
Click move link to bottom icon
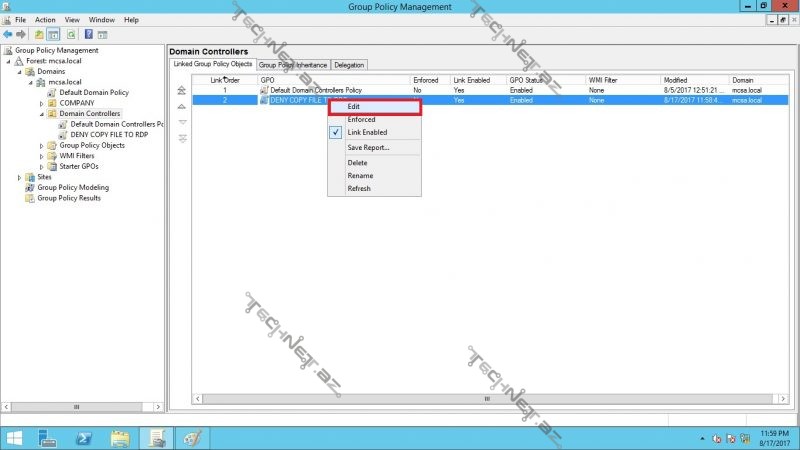click(x=182, y=138)
